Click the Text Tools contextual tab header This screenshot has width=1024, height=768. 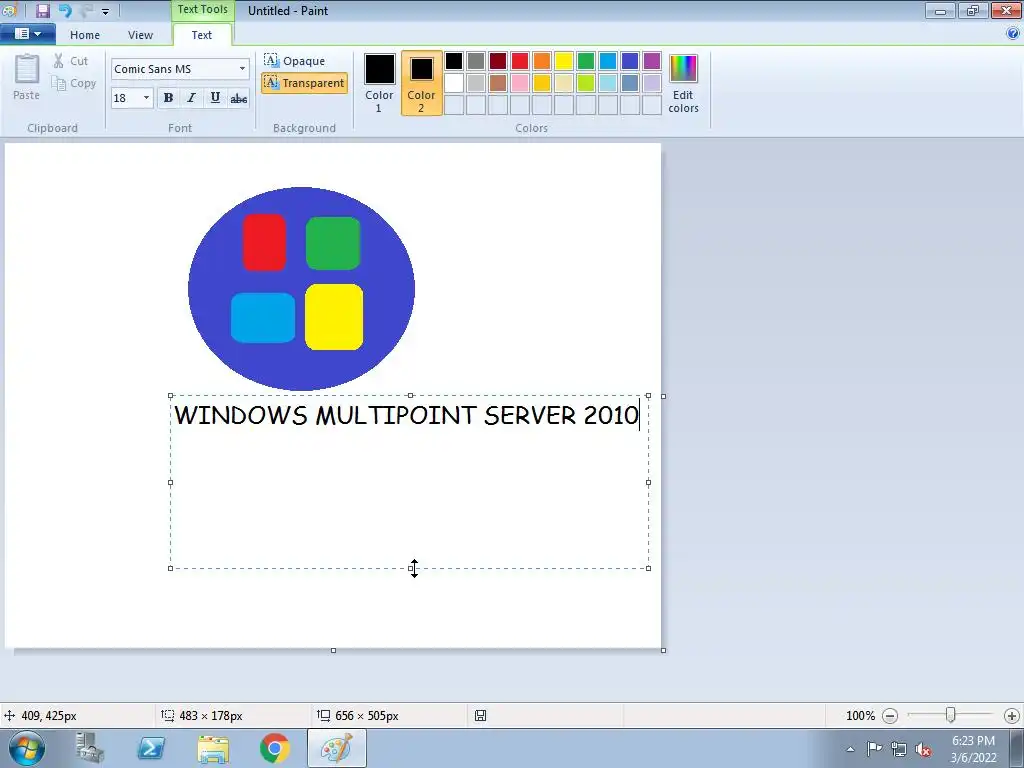coord(202,9)
